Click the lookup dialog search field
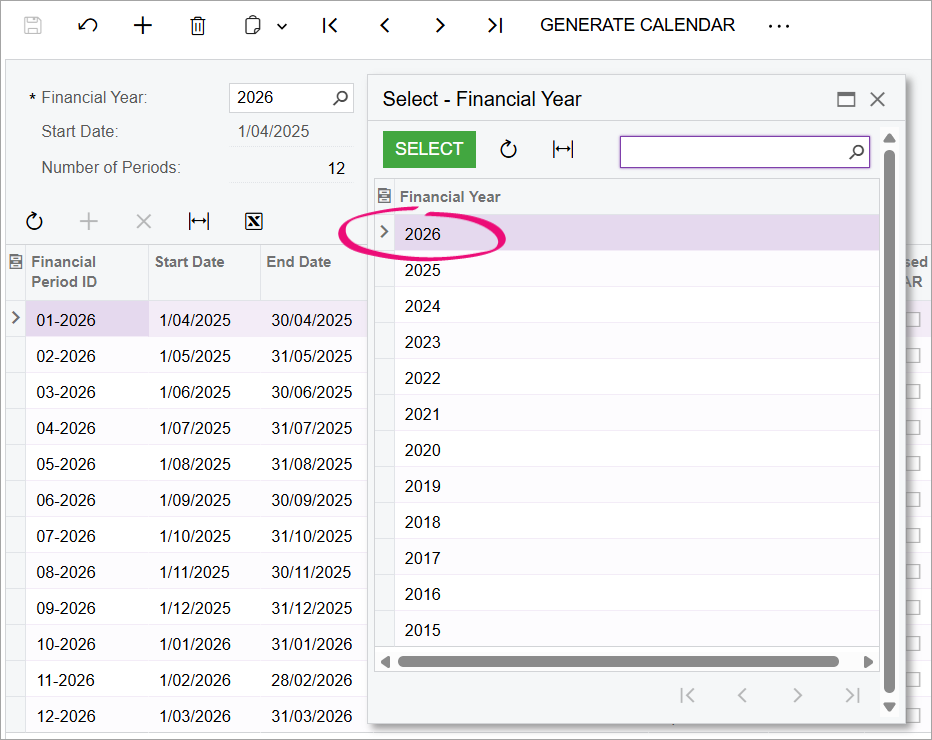Viewport: 932px width, 740px height. pyautogui.click(x=745, y=152)
